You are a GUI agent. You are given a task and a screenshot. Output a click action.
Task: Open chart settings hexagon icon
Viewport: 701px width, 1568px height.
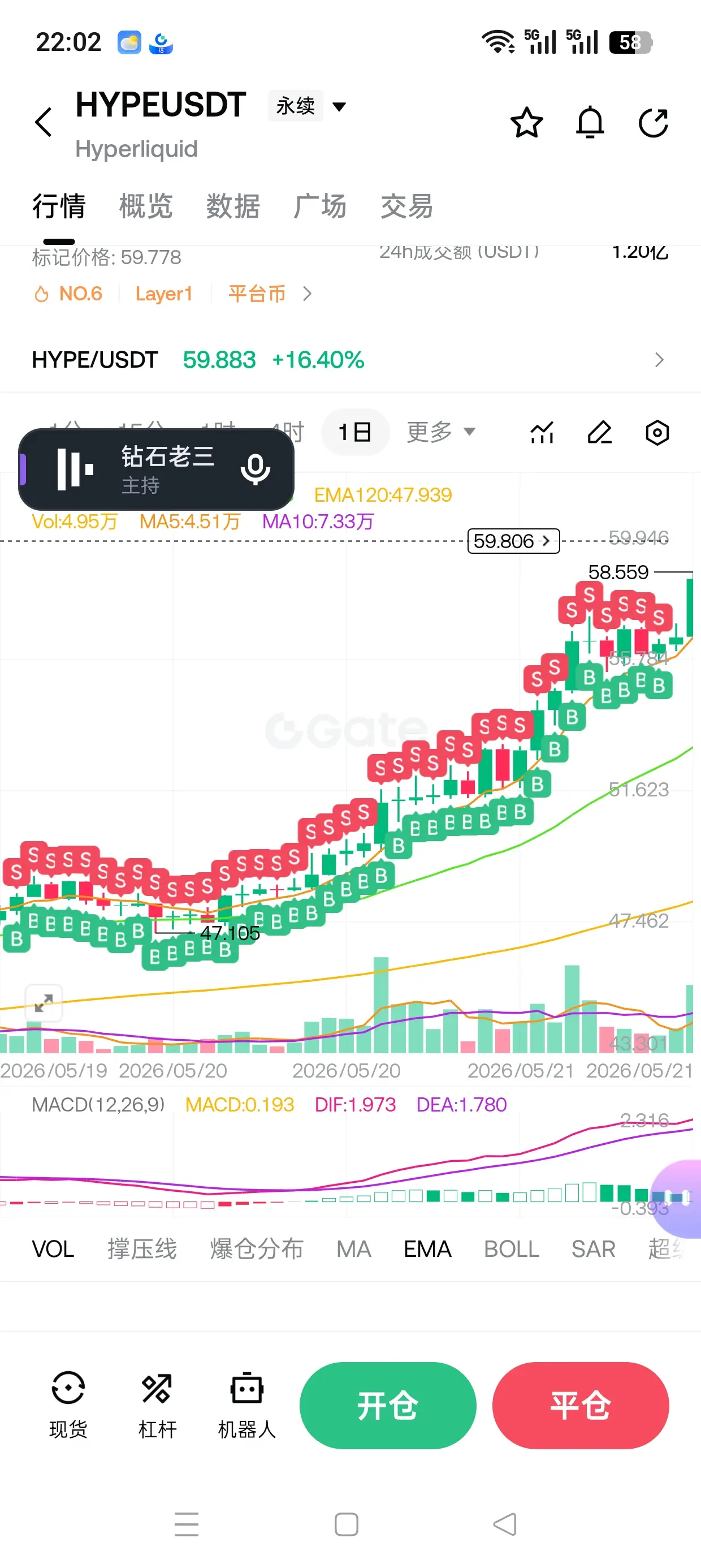pos(657,433)
